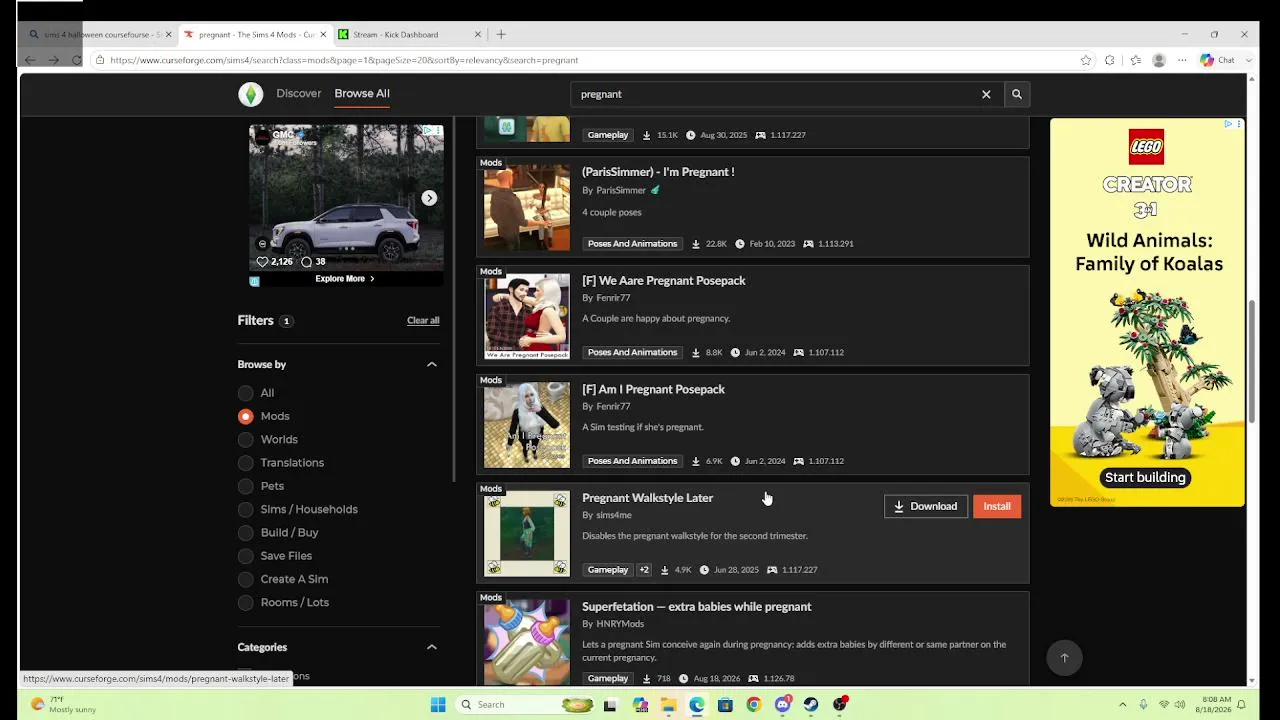1280x720 pixels.
Task: Open We Aare Pregnant Posepack title
Action: [664, 281]
